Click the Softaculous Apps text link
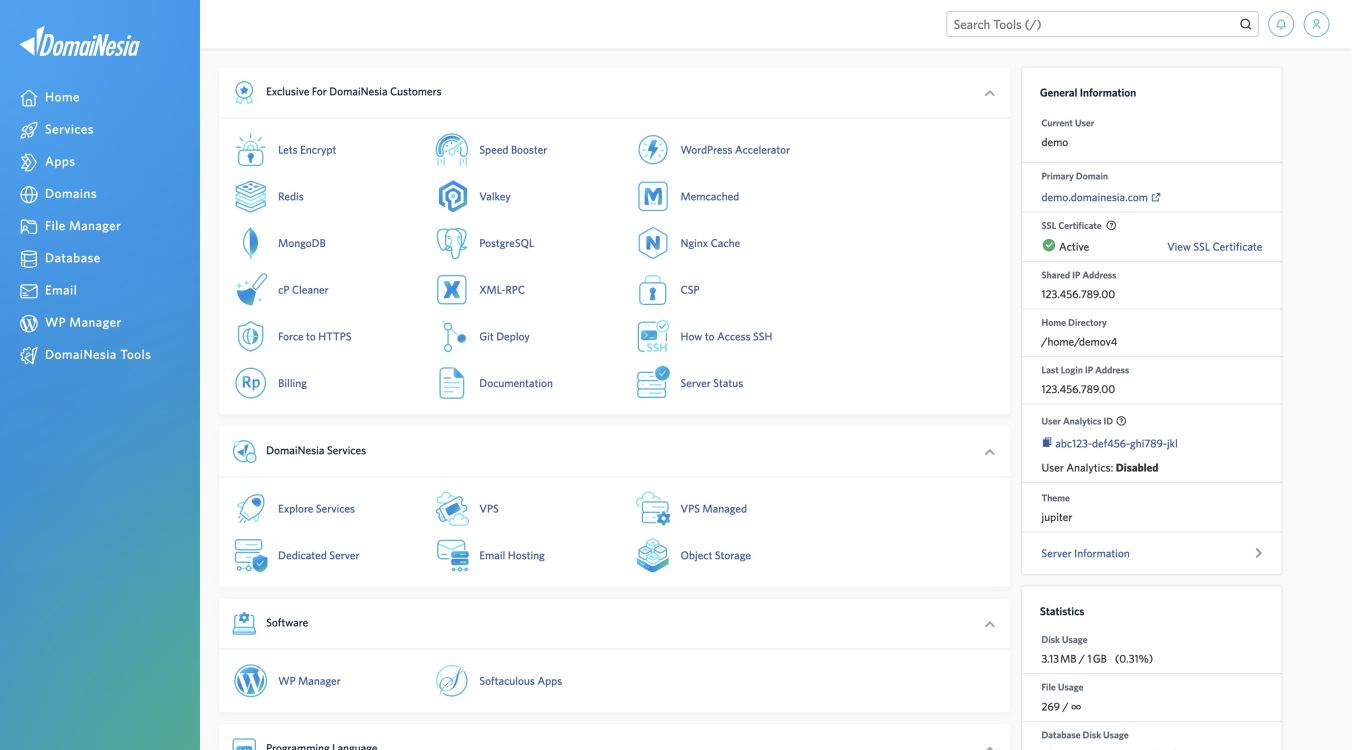 click(520, 681)
